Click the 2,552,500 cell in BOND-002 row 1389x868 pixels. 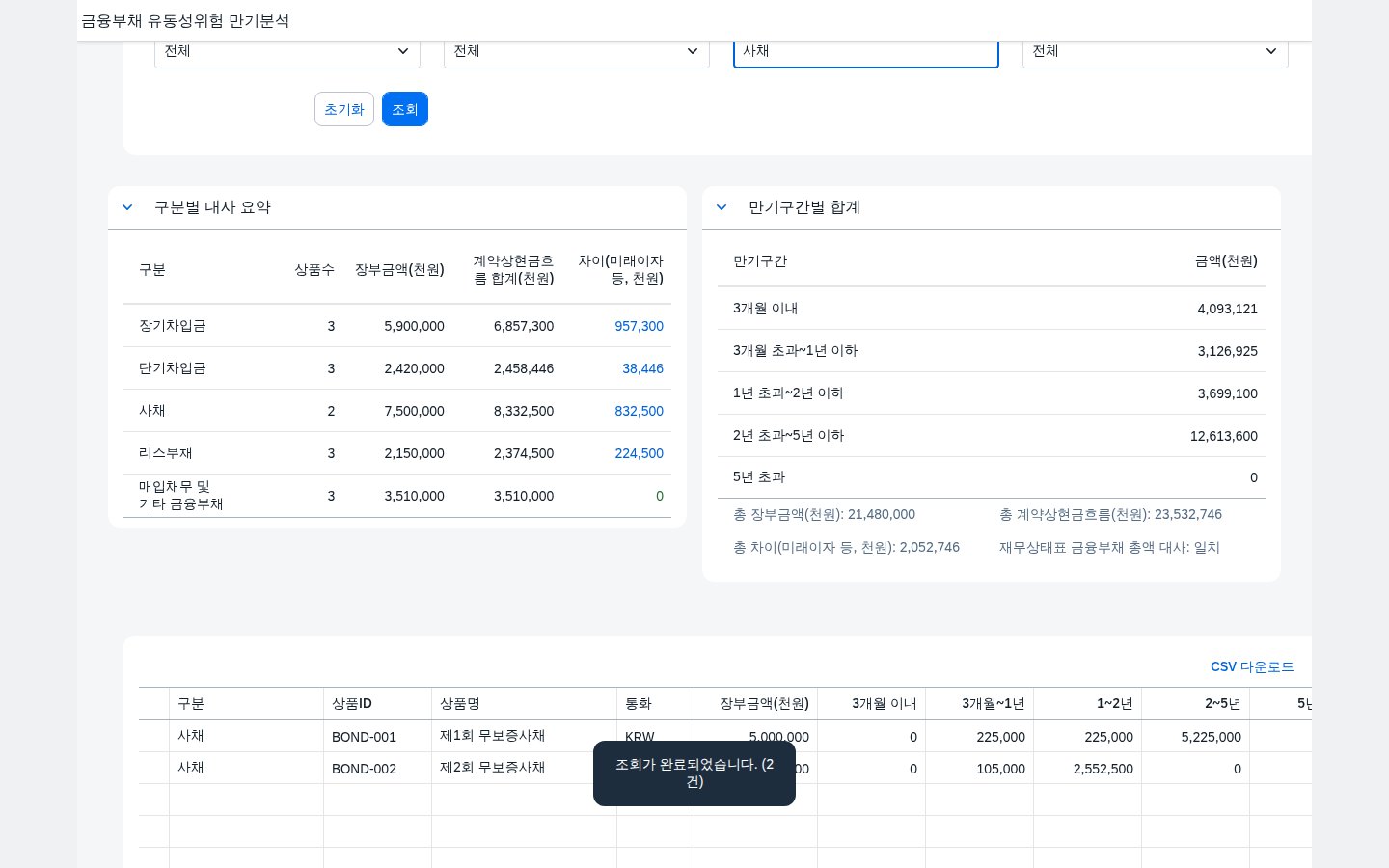pos(1087,769)
